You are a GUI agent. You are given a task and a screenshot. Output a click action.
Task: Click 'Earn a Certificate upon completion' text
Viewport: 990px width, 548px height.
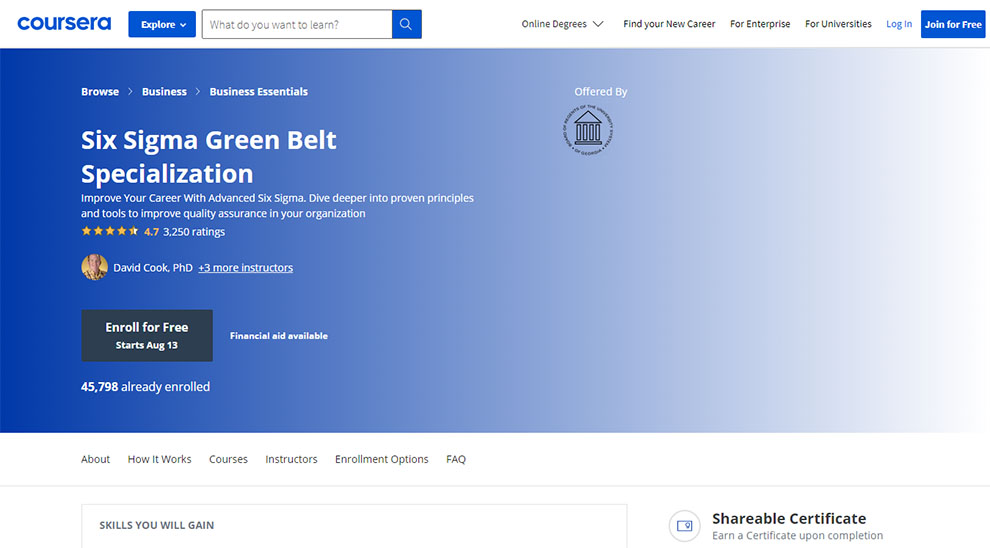pyautogui.click(x=797, y=535)
